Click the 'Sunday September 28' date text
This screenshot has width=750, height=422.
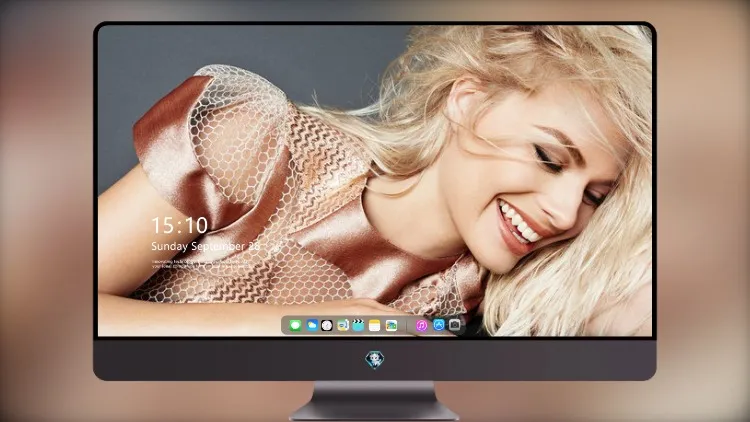click(206, 246)
